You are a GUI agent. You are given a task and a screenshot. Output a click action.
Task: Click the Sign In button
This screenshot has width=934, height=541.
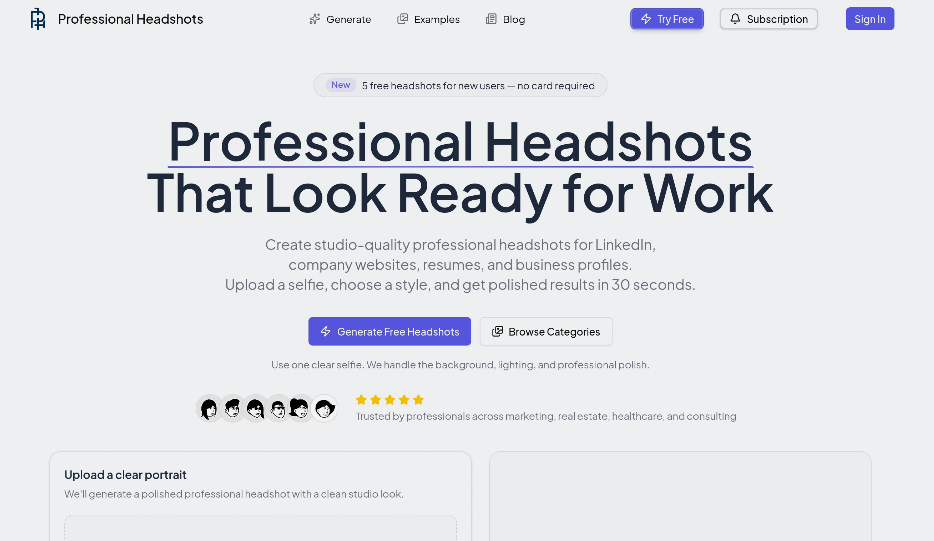pos(870,19)
